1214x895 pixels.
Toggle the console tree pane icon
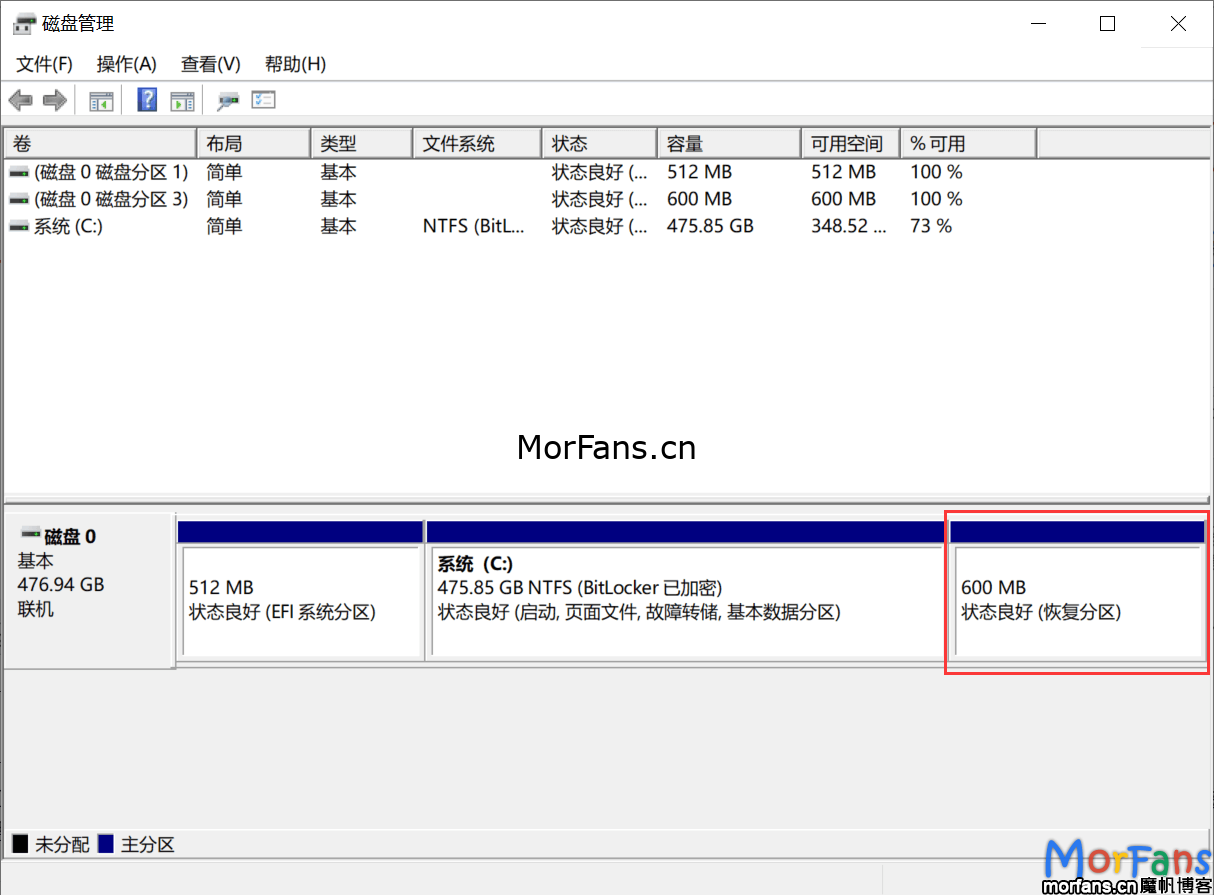(x=101, y=100)
